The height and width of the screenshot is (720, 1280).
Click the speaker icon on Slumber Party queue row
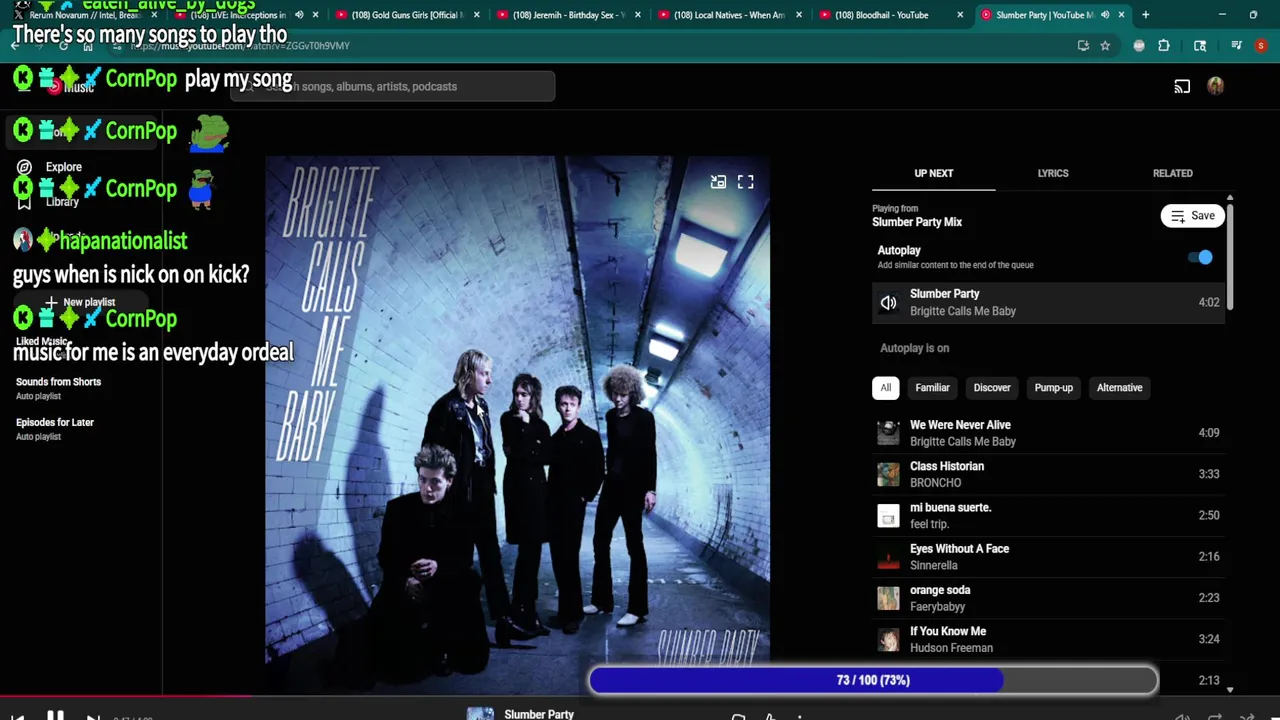click(888, 303)
